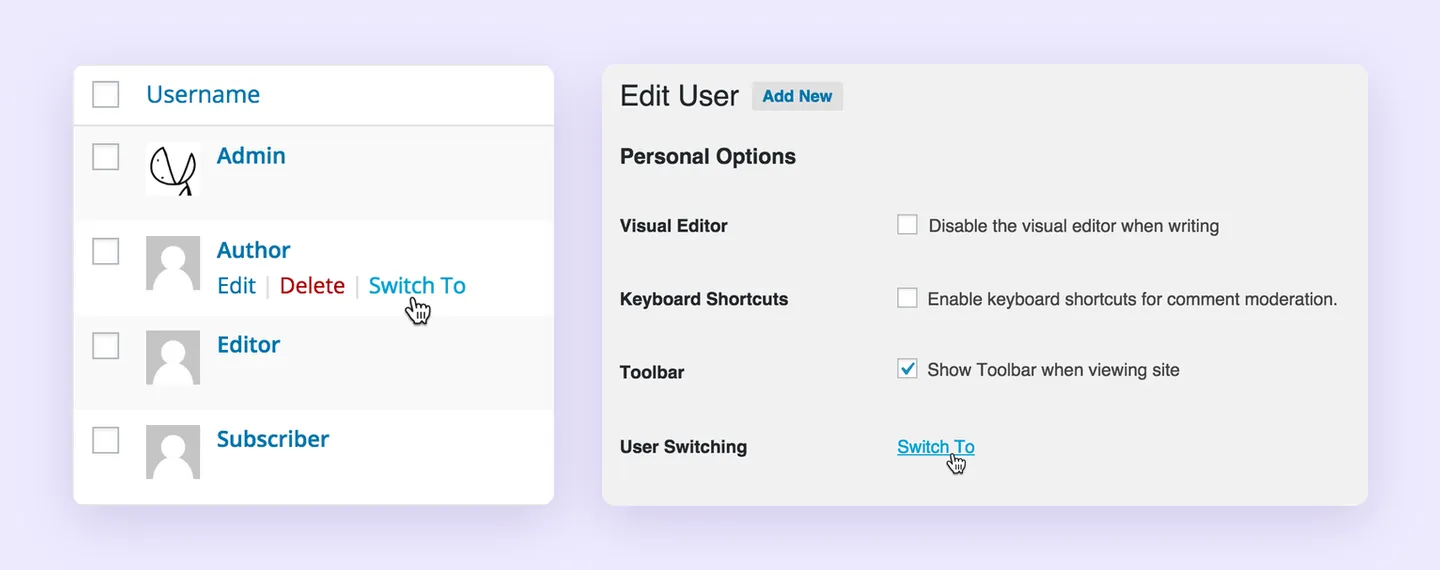
Task: Click the Keyboard Shortcuts label
Action: (704, 299)
